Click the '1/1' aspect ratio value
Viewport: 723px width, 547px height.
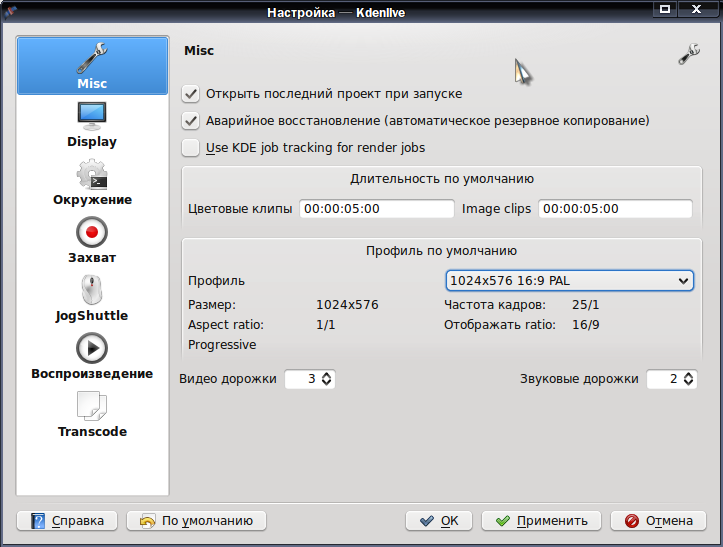point(326,325)
